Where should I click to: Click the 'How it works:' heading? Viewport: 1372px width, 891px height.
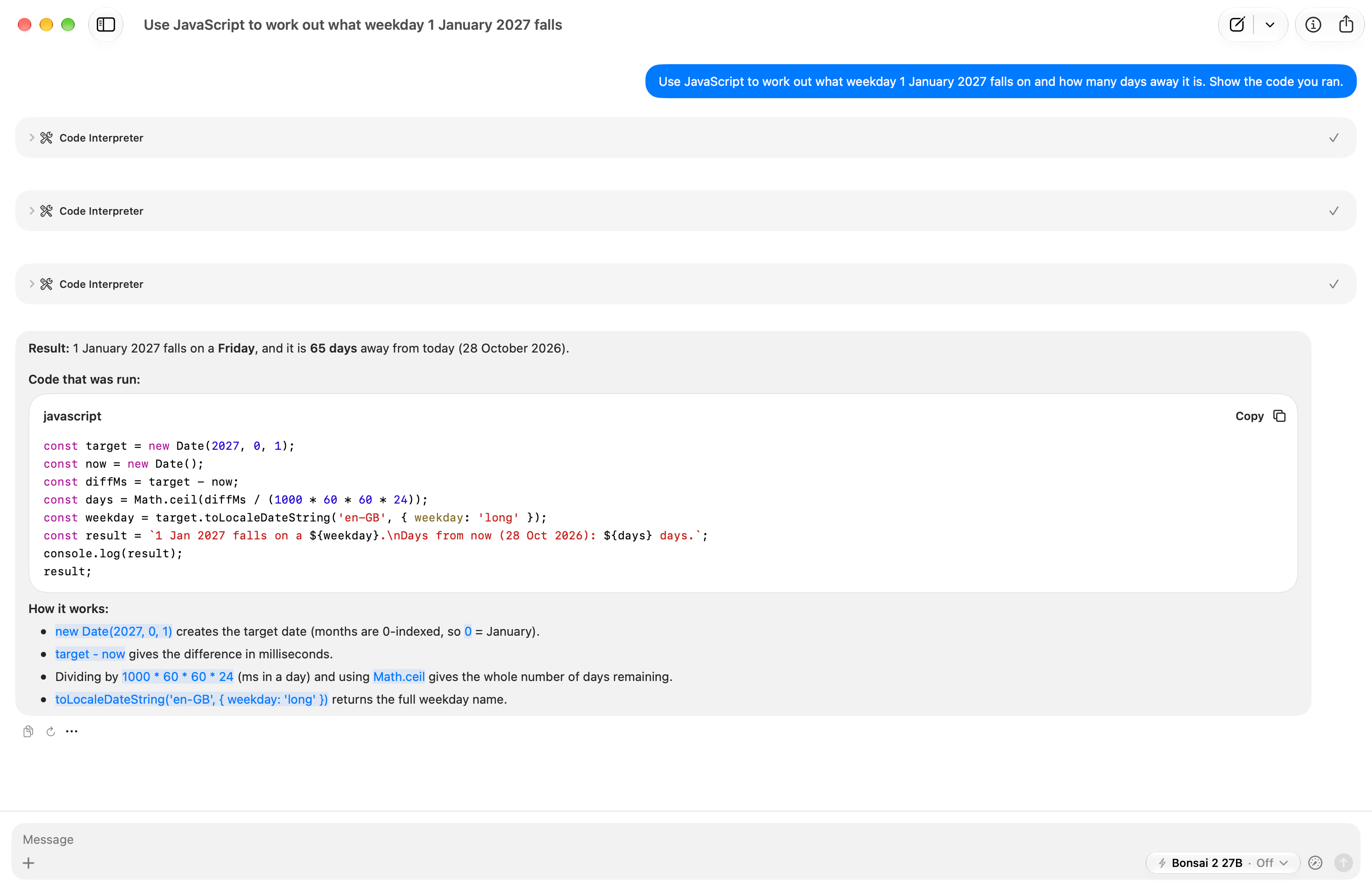(68, 609)
